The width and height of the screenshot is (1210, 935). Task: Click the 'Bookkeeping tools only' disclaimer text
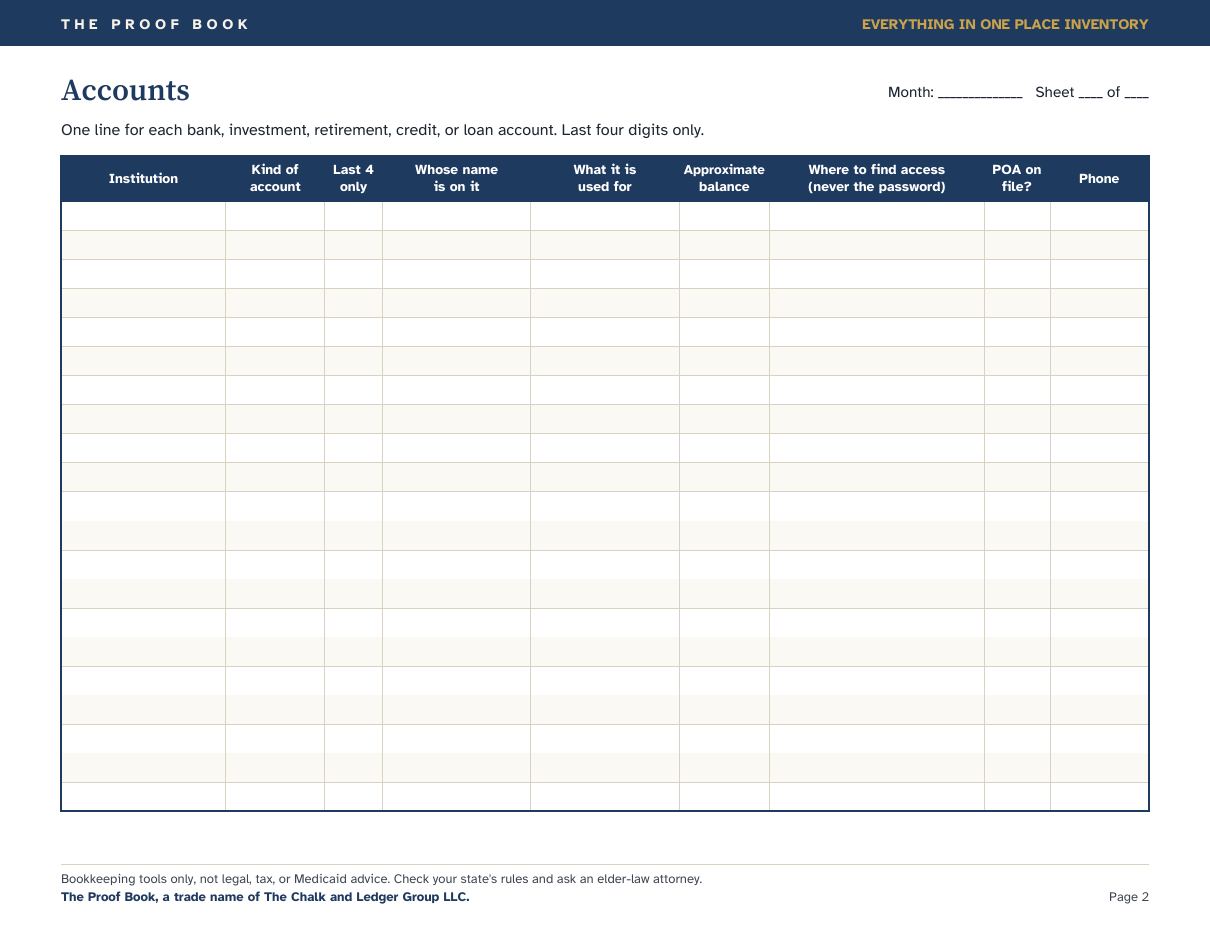click(381, 879)
